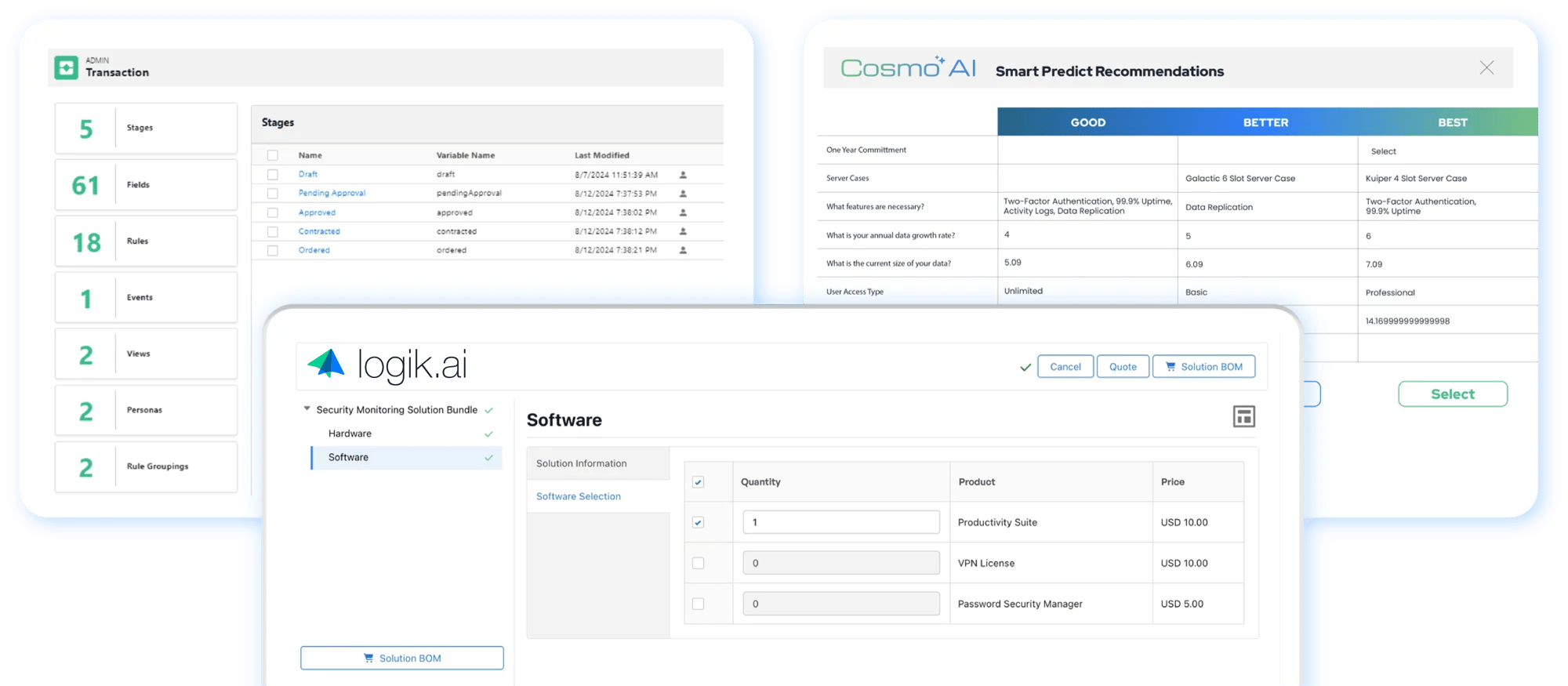Click the Productivity Suite quantity field
1568x686 pixels.
841,523
